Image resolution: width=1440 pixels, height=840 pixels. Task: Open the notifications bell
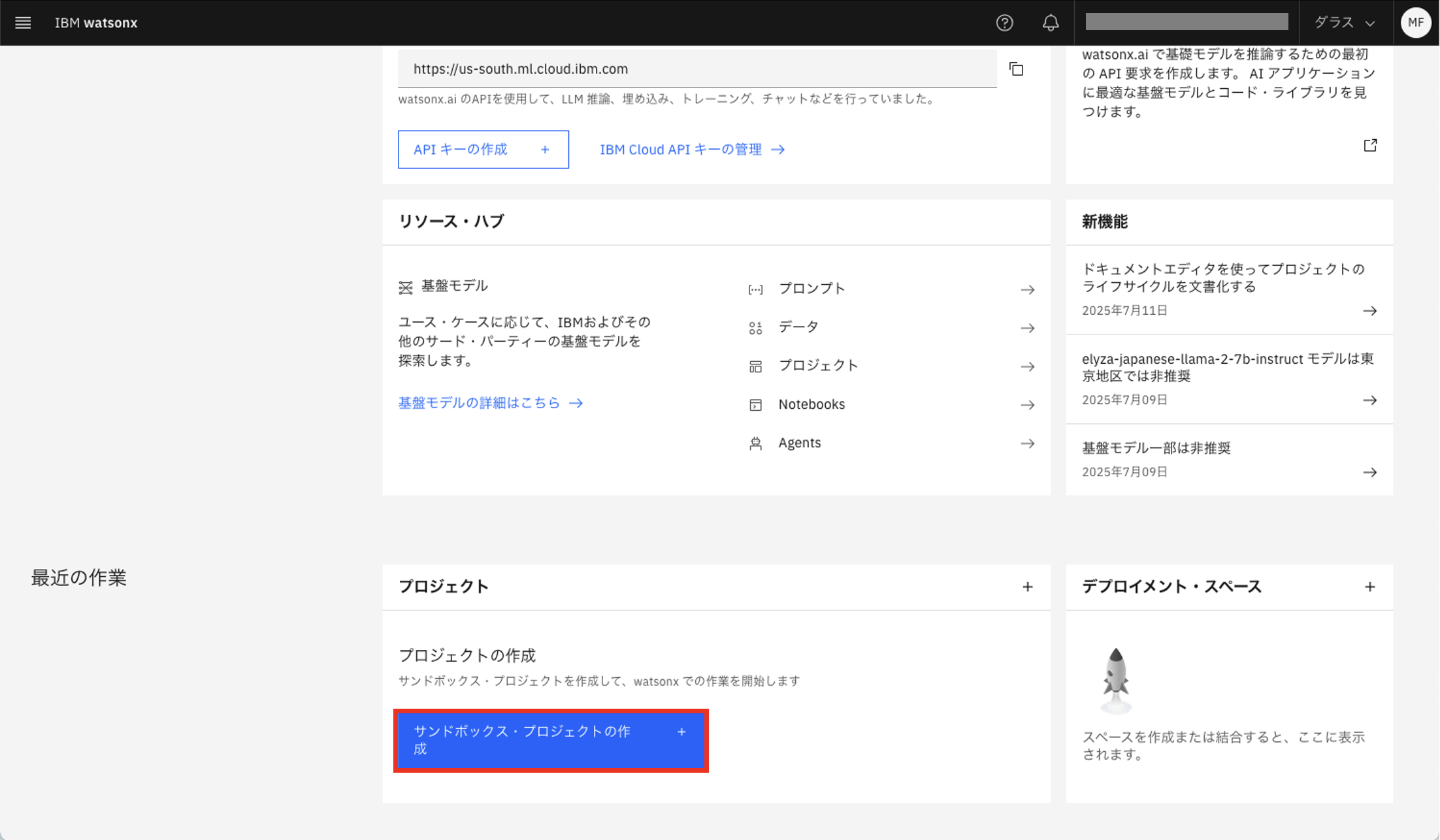(x=1050, y=23)
